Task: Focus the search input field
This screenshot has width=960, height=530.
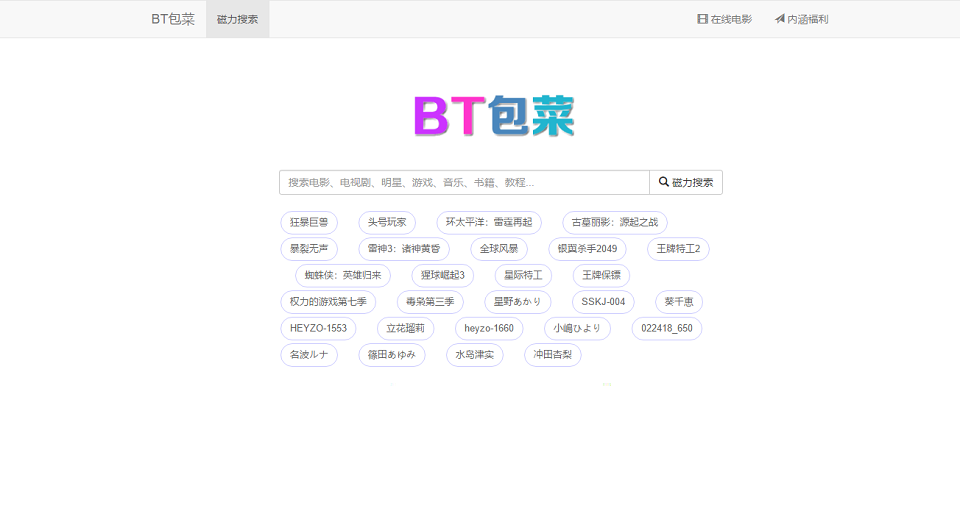Action: point(464,182)
